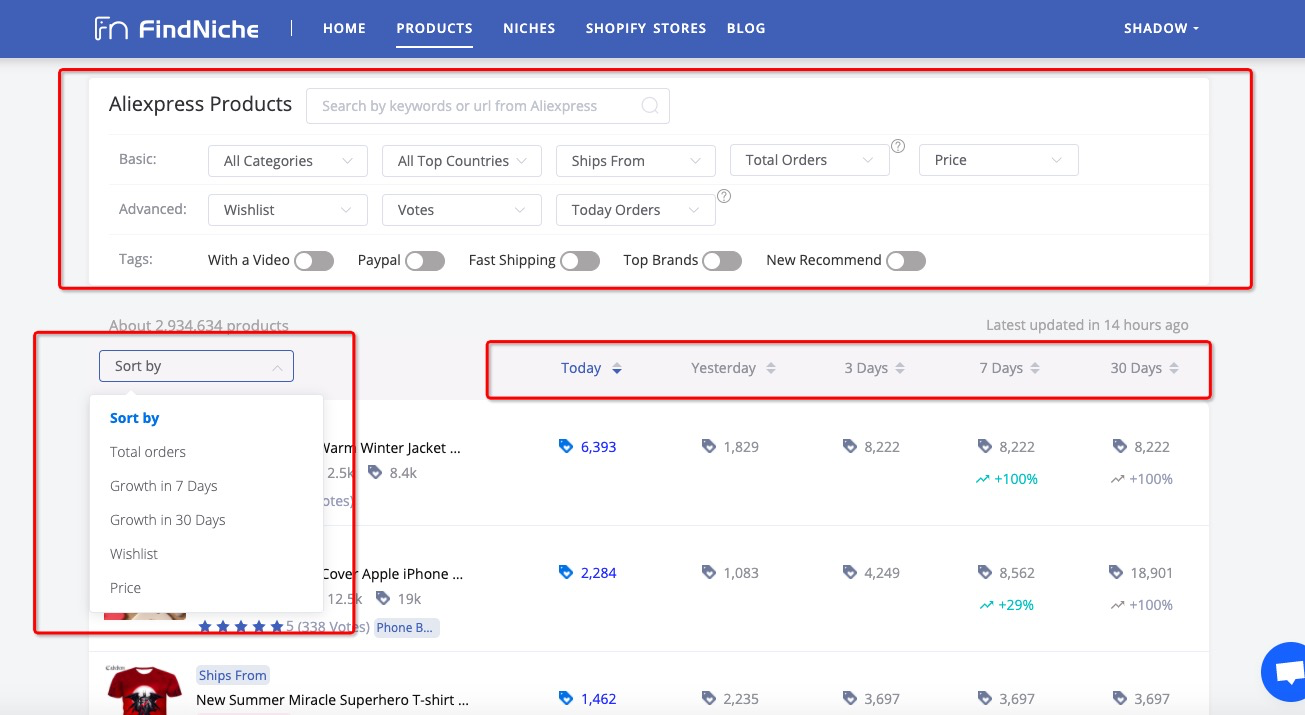Enable the Top Brands toggle
Viewport: 1305px width, 715px height.
coord(722,261)
